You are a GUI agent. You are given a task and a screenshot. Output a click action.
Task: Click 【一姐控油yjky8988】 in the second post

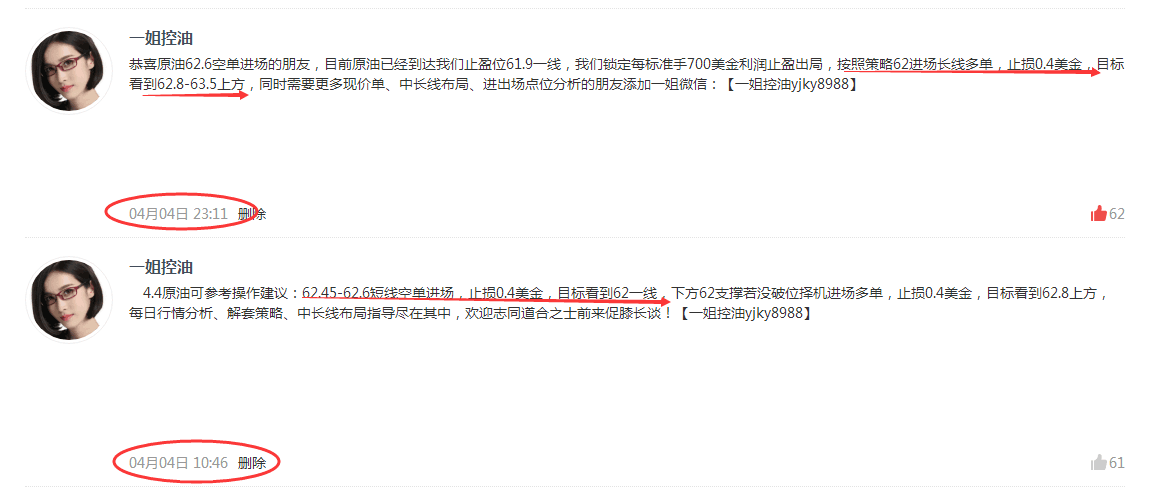click(x=744, y=314)
